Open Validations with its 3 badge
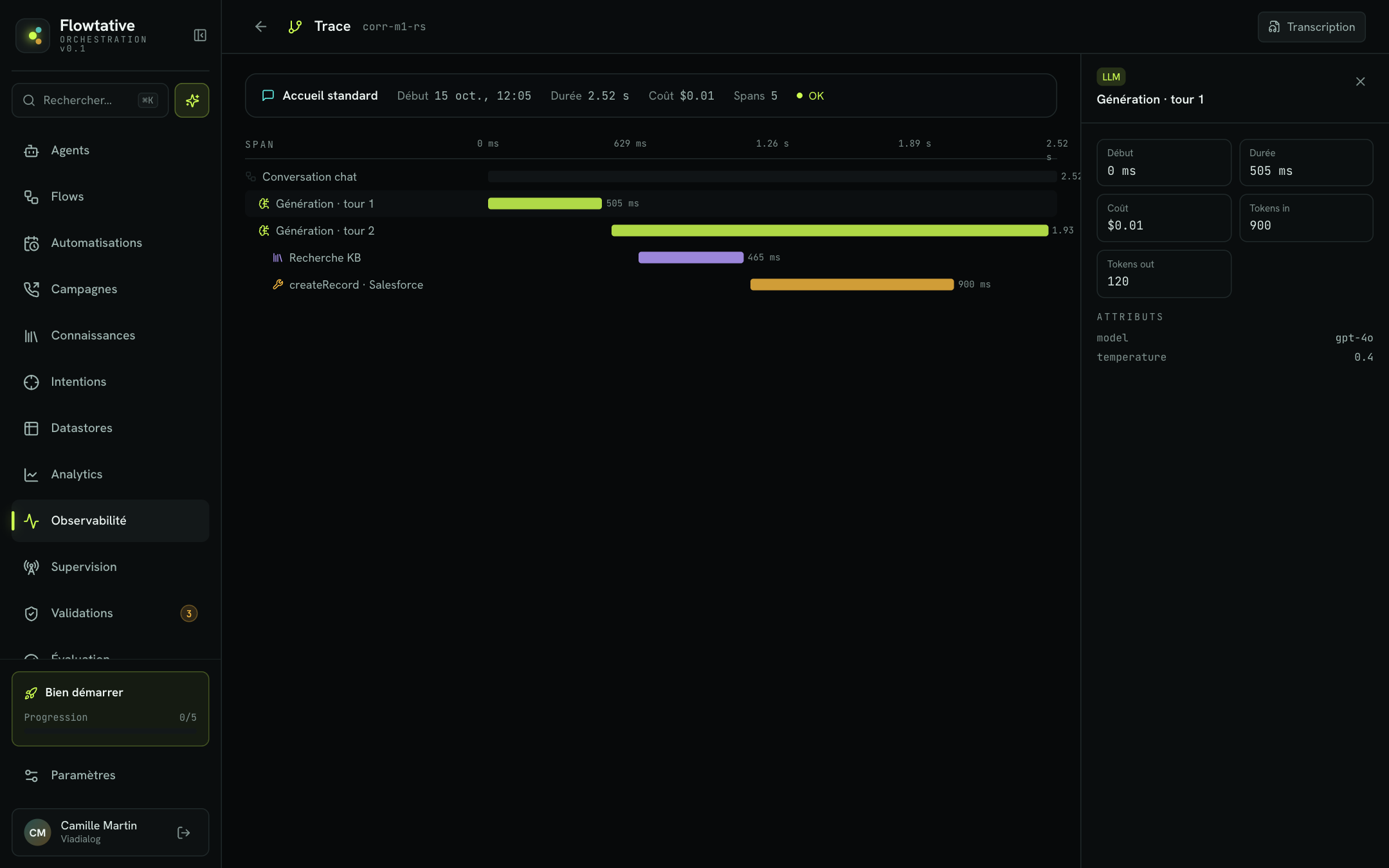Screen dimensions: 1389x868 pyautogui.click(x=110, y=613)
